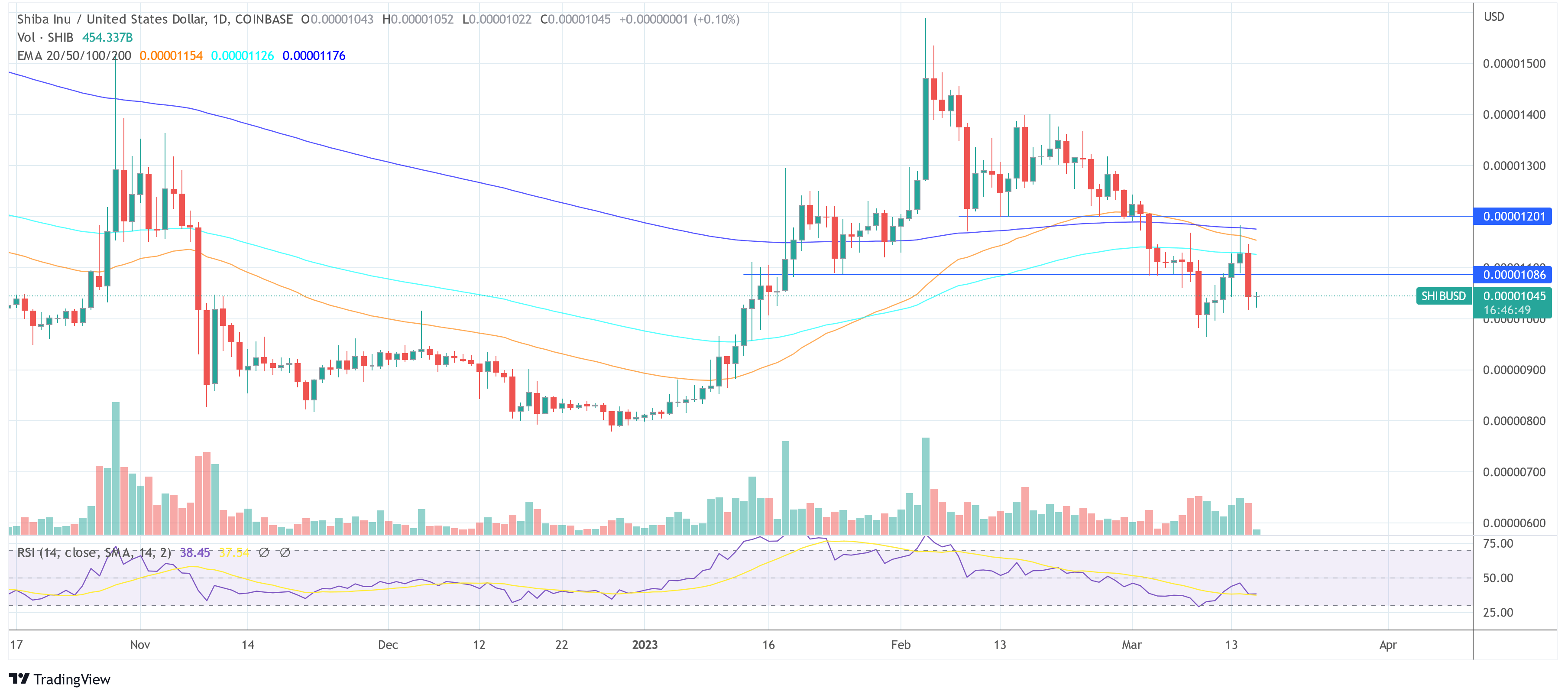Click the second crossed-circle icon in RSI legend
The image size is (1568, 698).
point(285,552)
